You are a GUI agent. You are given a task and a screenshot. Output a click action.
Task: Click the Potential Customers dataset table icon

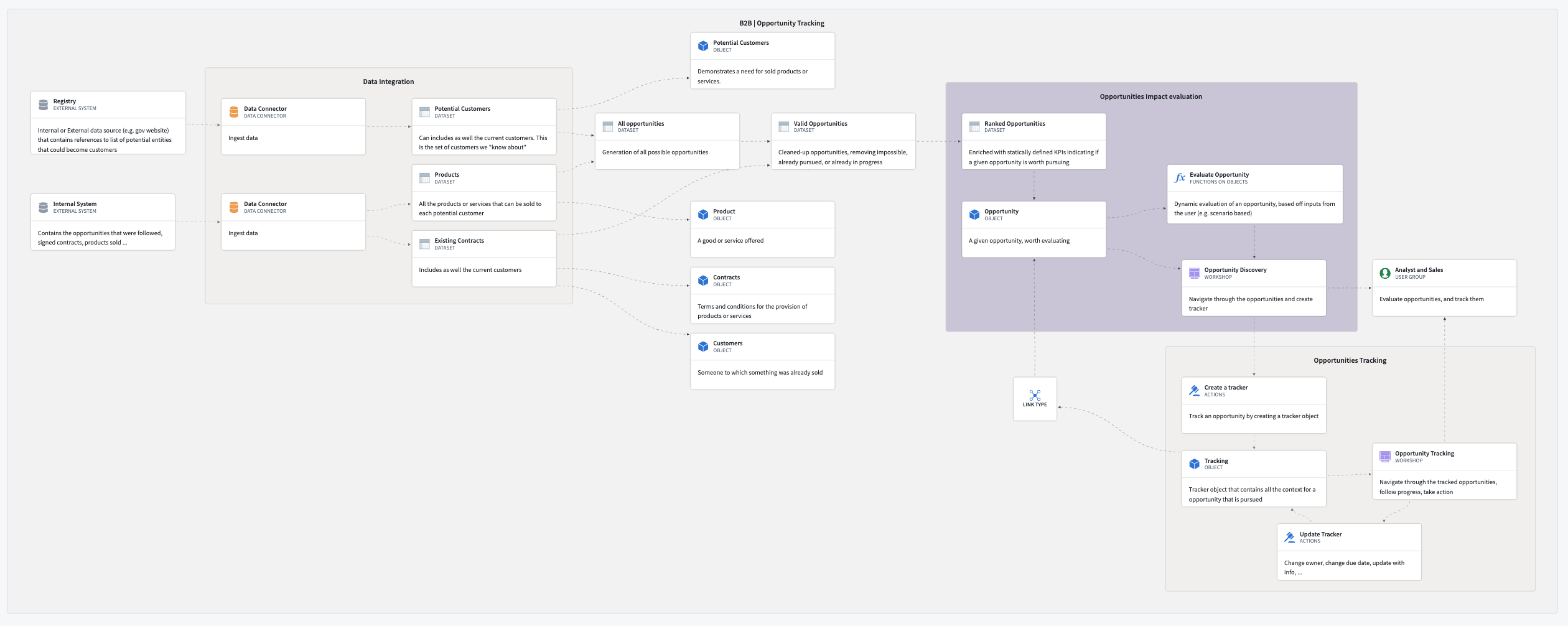pos(424,112)
